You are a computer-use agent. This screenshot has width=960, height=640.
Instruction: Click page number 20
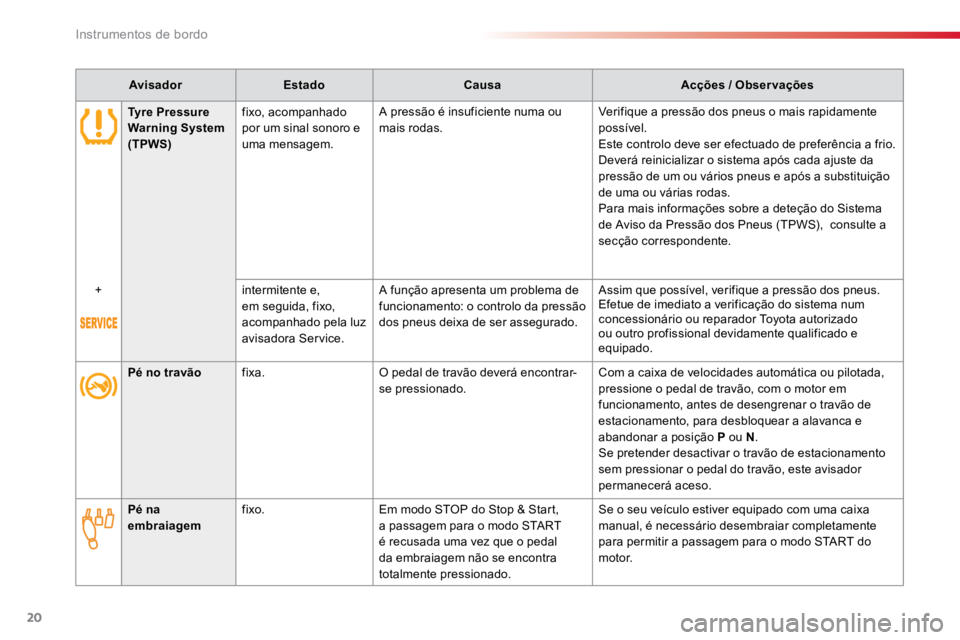(x=34, y=617)
